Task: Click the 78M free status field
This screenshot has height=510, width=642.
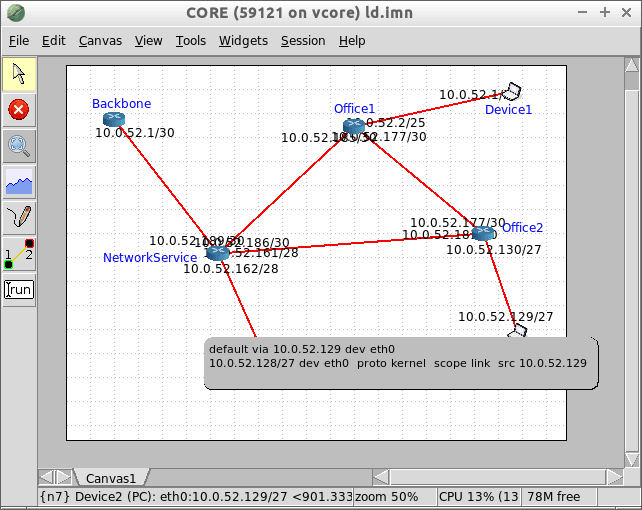Action: tap(559, 497)
